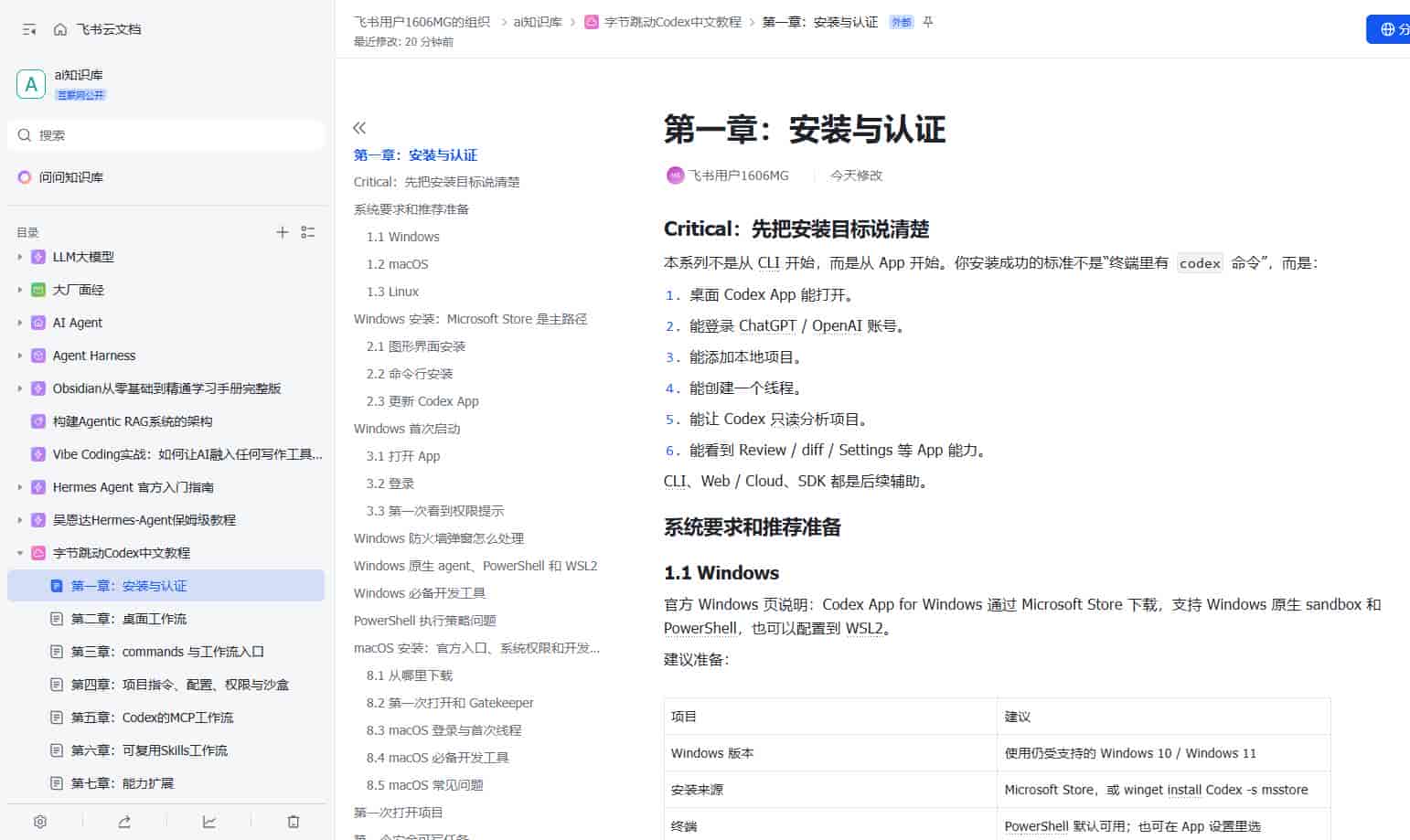Jump to outline item 1.2 macOS
The height and width of the screenshot is (840, 1410).
tap(398, 264)
